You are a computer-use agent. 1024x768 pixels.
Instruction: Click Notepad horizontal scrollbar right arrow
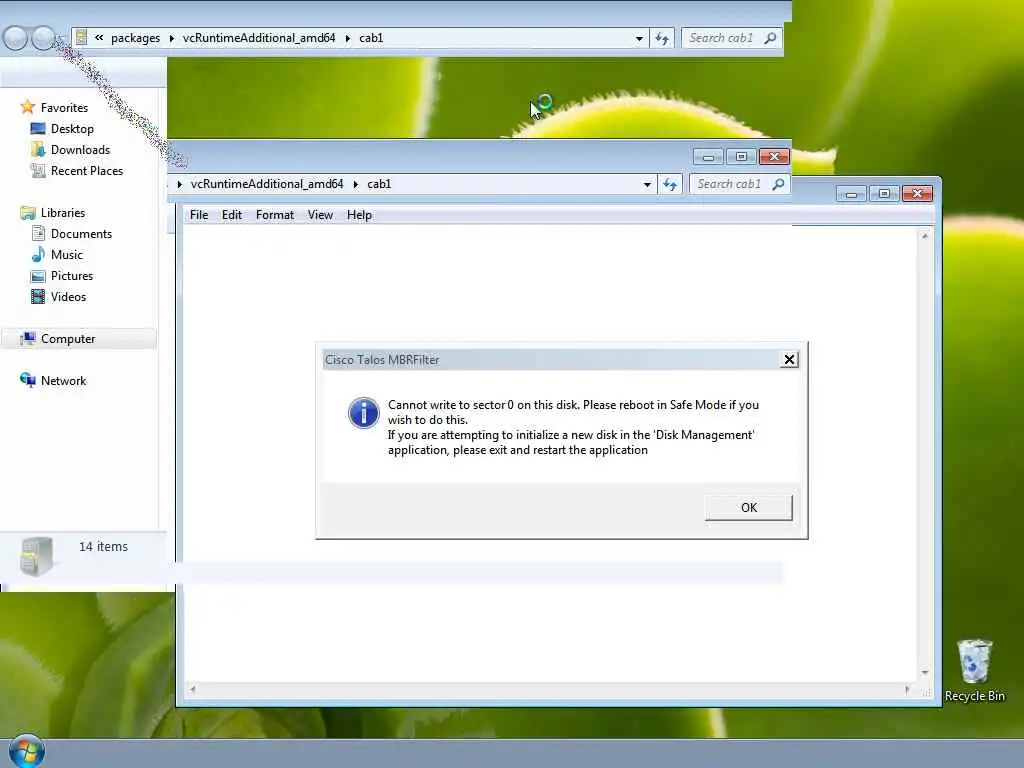[x=907, y=689]
